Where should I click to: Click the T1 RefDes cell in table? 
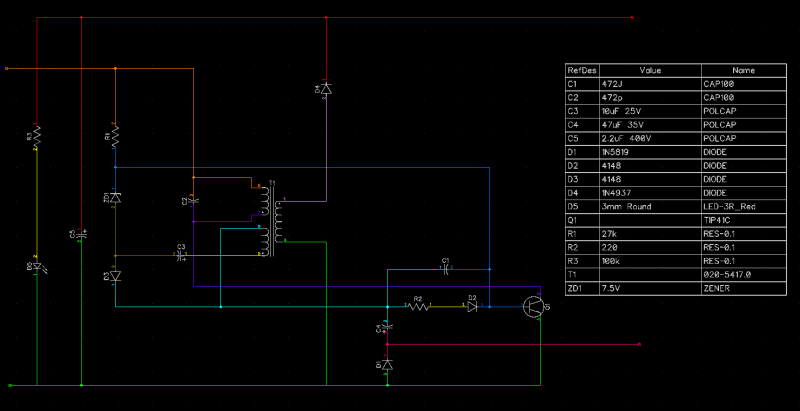(582, 275)
